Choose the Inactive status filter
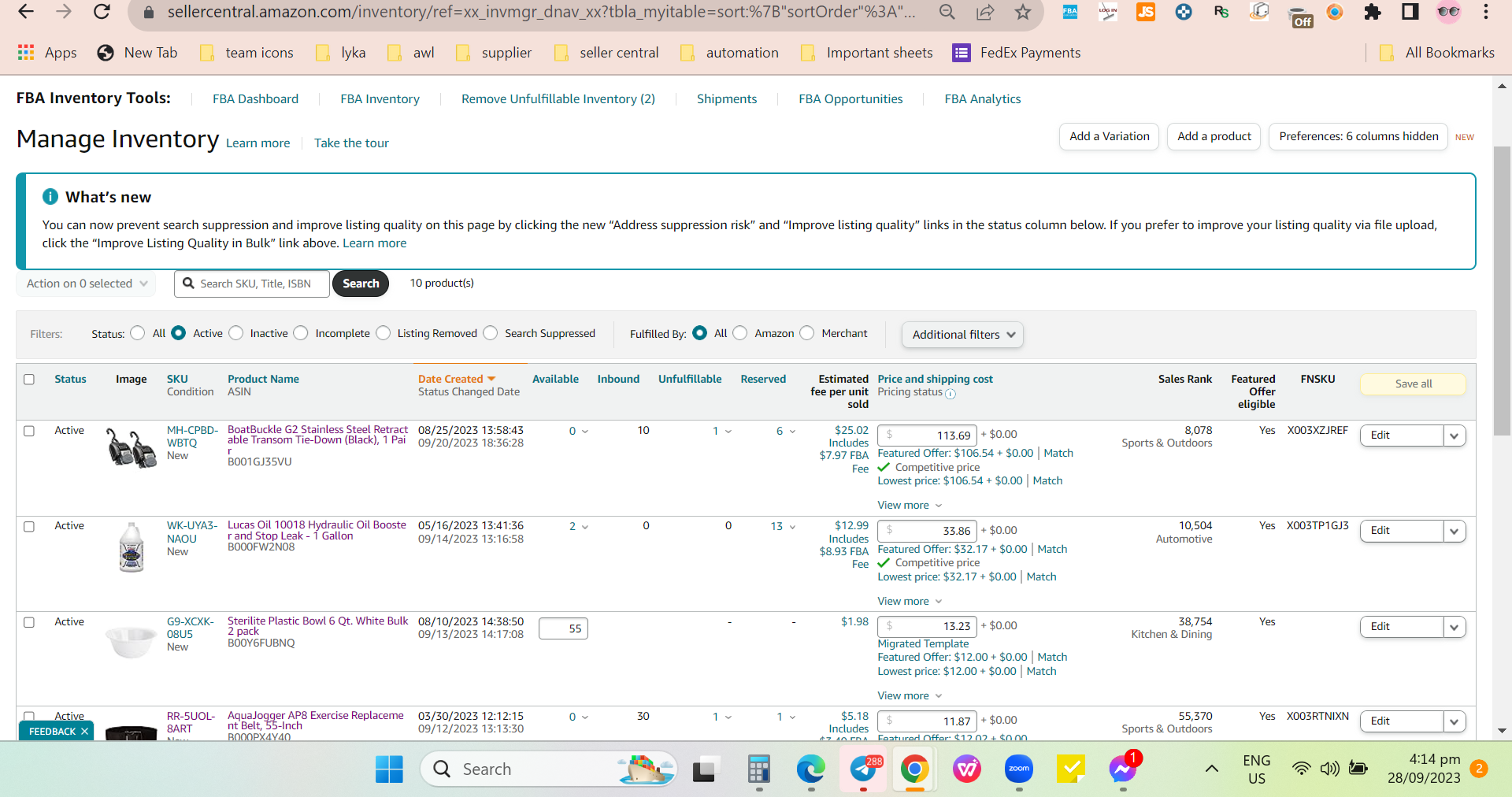Image resolution: width=1512 pixels, height=797 pixels. tap(236, 333)
